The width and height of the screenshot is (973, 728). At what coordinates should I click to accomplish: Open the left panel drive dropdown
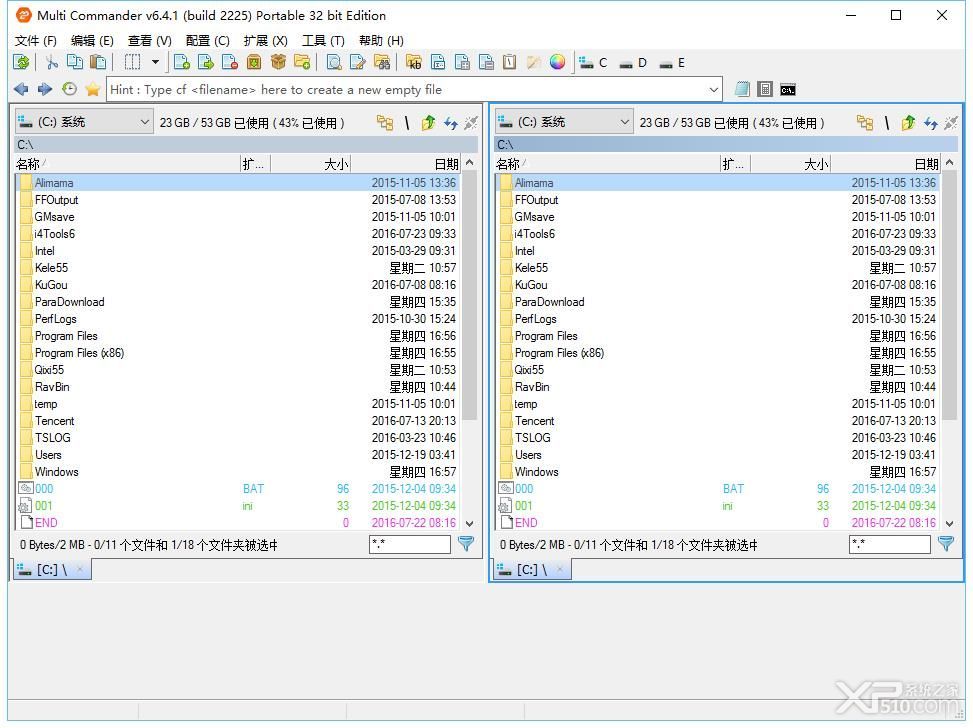pyautogui.click(x=83, y=122)
